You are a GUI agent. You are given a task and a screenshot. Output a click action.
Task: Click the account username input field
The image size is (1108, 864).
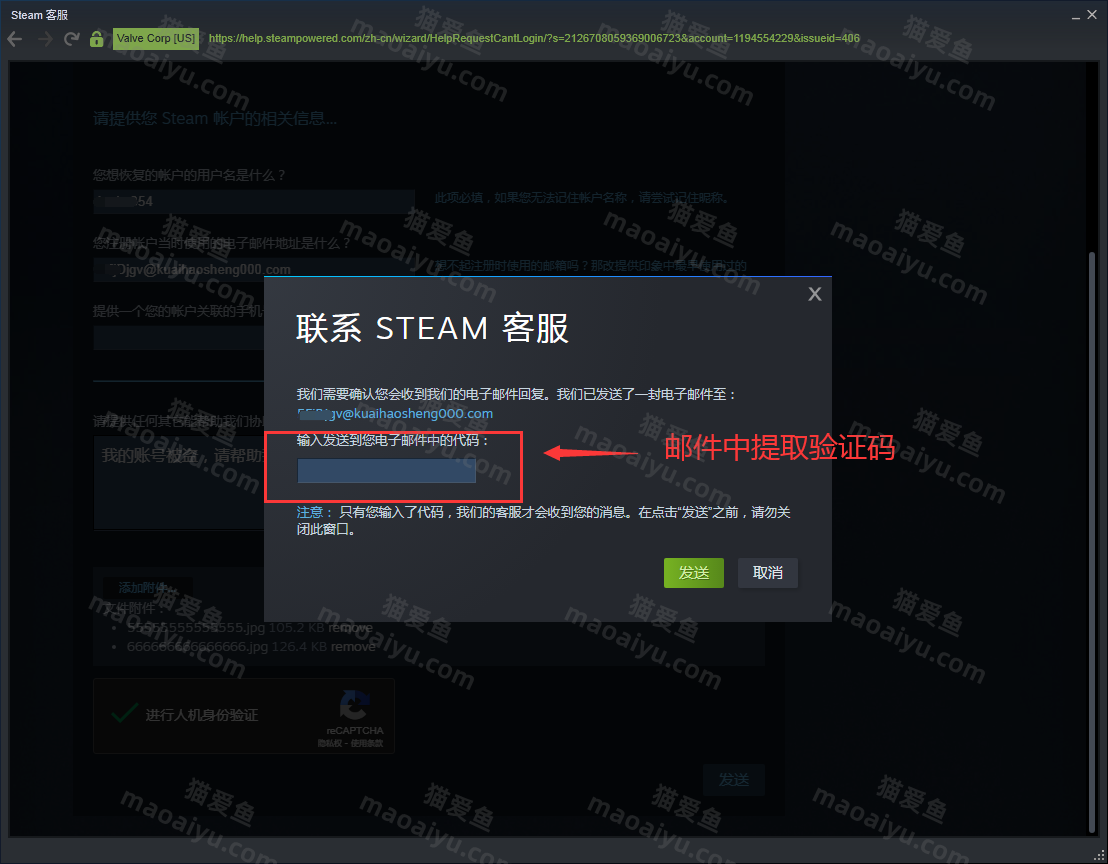253,201
